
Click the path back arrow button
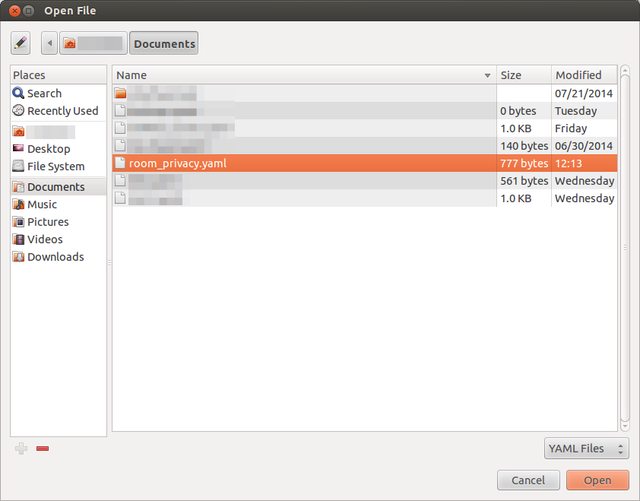(50, 43)
